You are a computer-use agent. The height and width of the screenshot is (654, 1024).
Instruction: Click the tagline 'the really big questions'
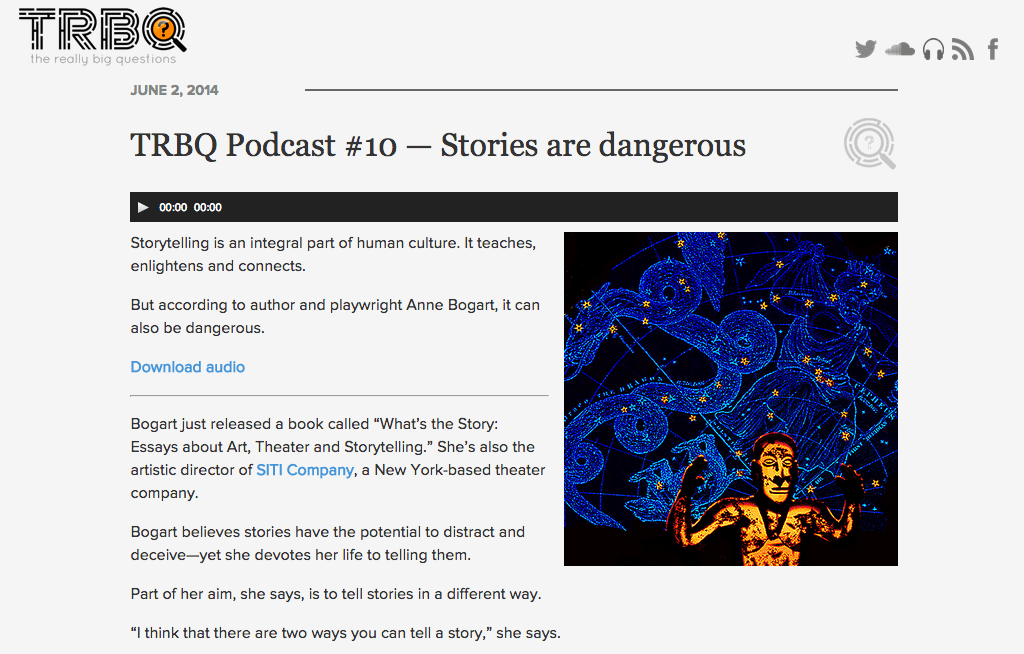103,59
